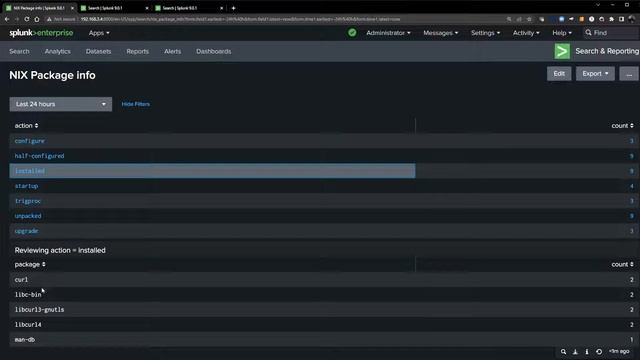The height and width of the screenshot is (360, 640).
Task: Click the Edit dashboard button
Action: pyautogui.click(x=559, y=73)
